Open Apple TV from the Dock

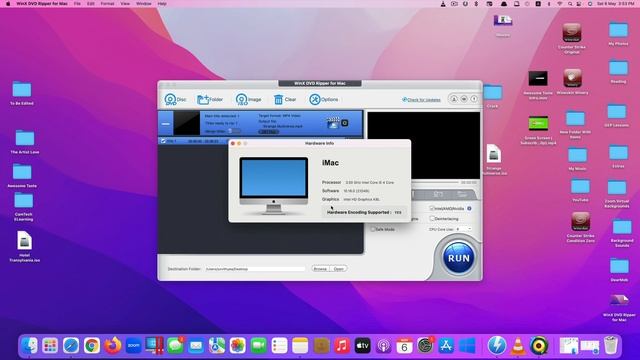tap(362, 346)
